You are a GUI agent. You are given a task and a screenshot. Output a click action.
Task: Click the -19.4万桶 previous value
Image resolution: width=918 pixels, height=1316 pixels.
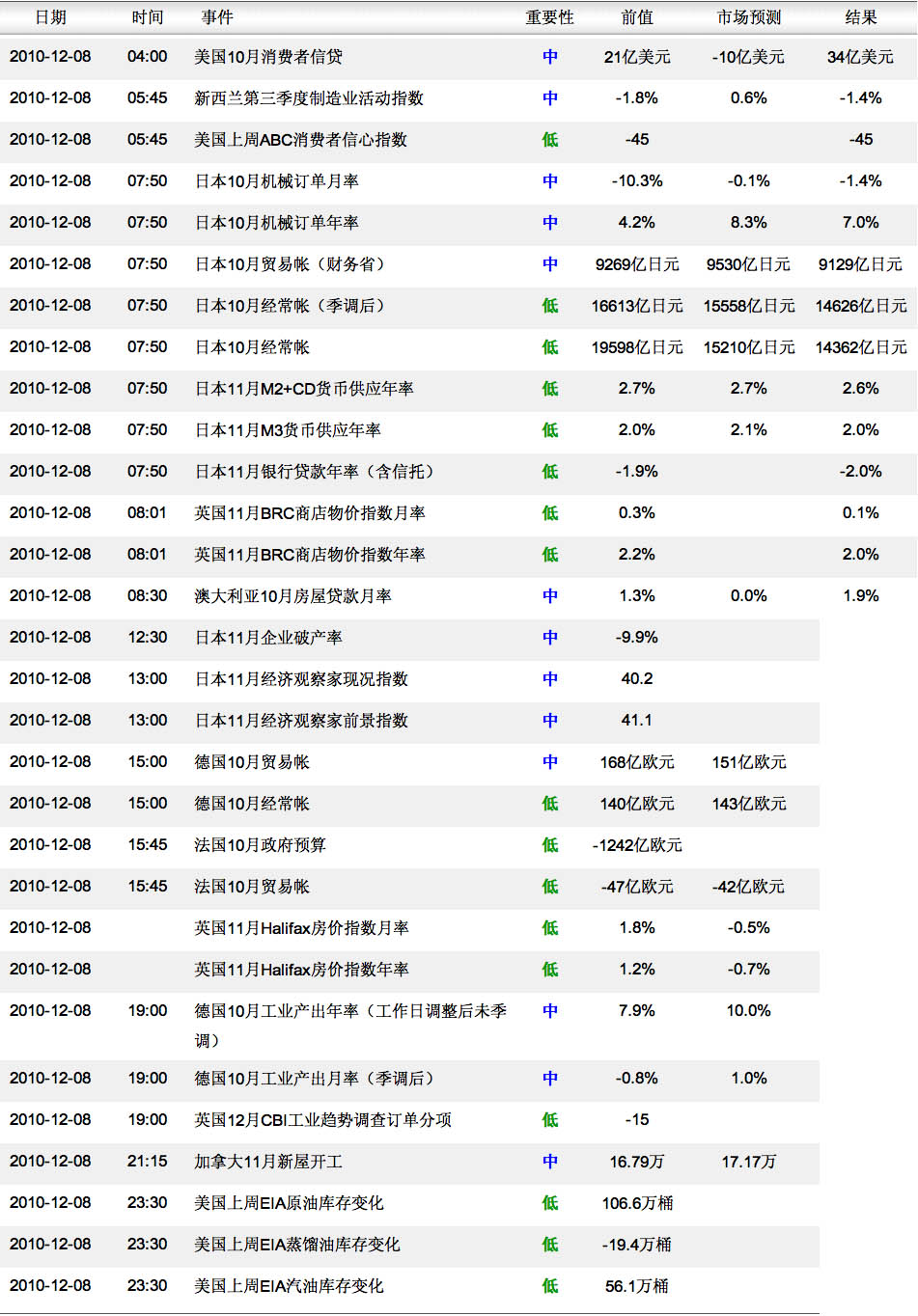[637, 1245]
